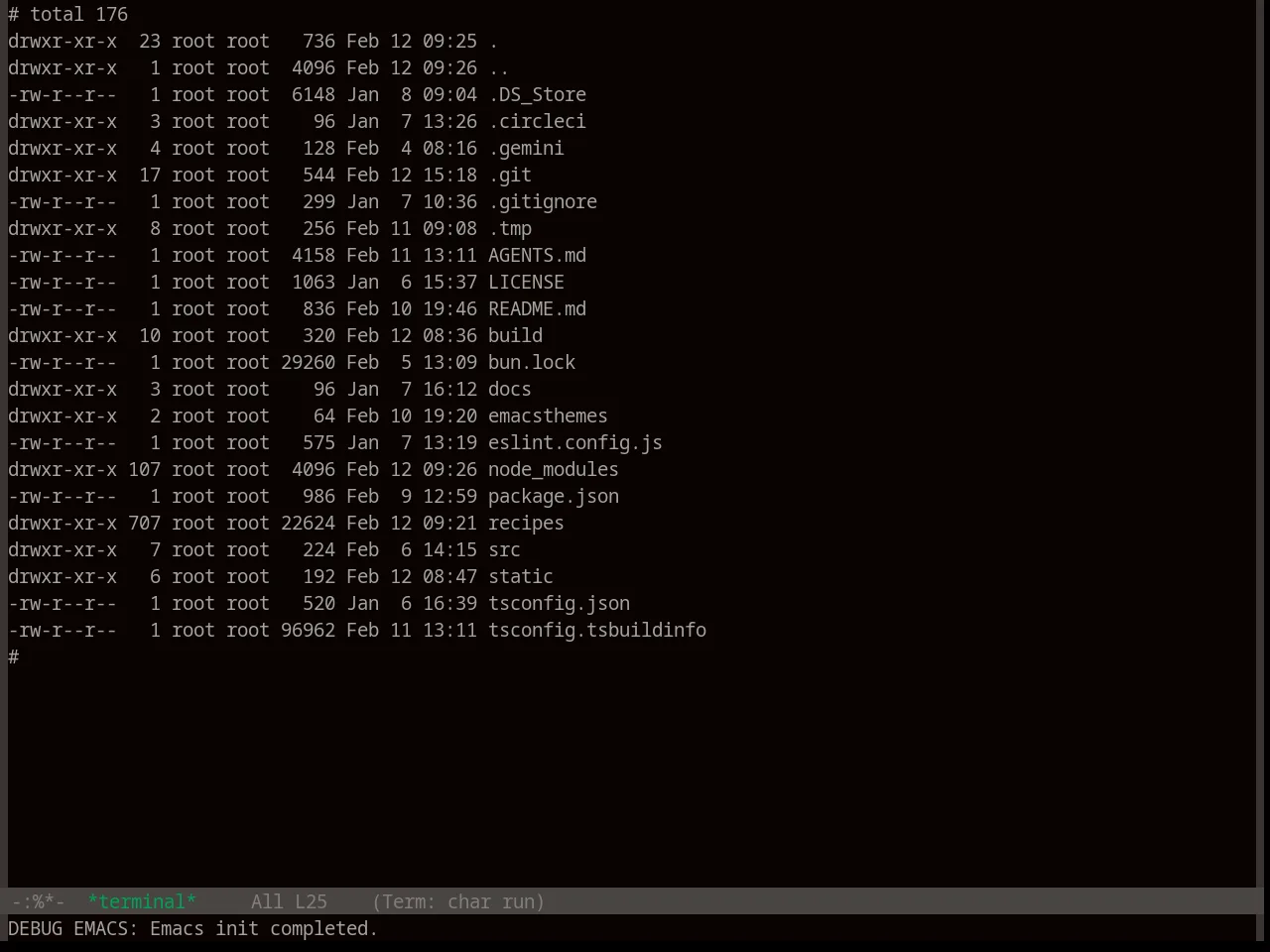Click the size 4158 of AGENTS.md
This screenshot has height=952, width=1270.
[314, 255]
